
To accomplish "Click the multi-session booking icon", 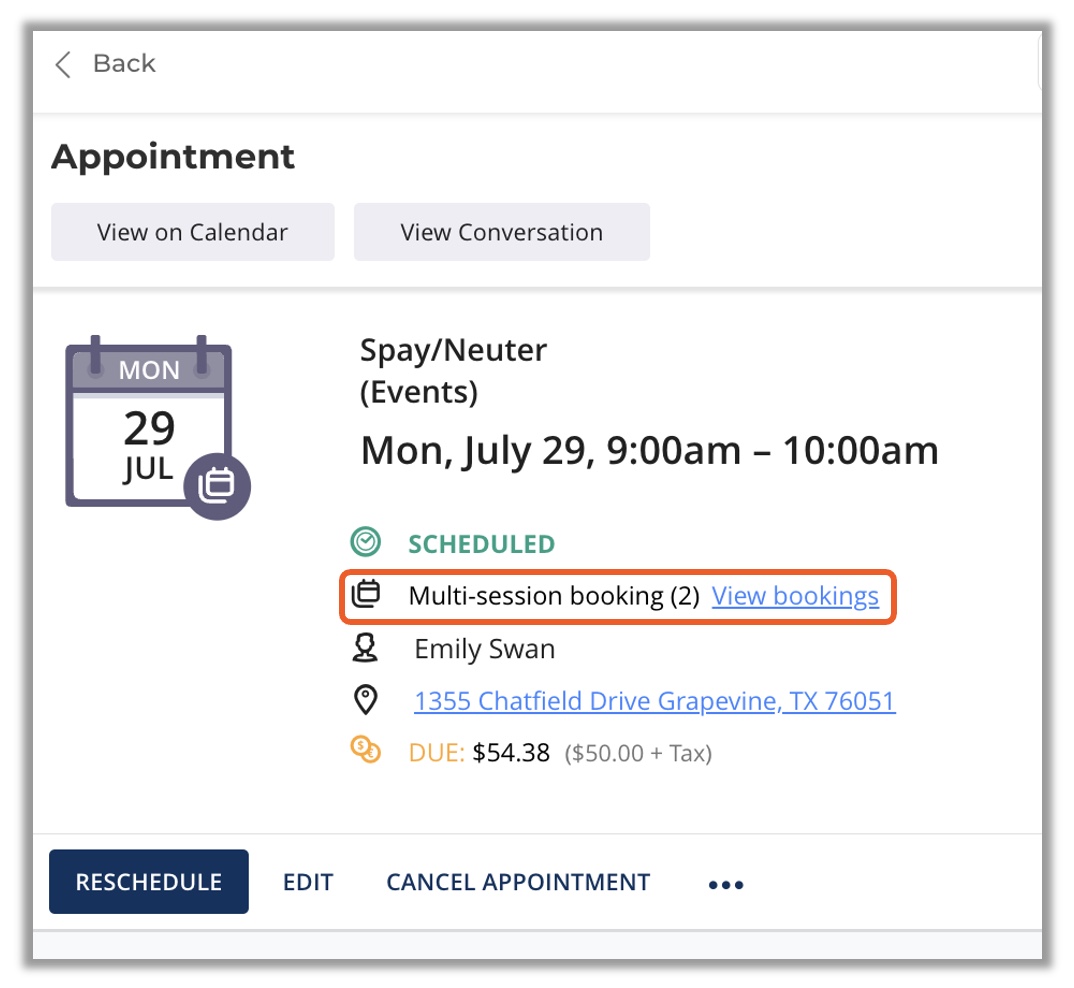I will [x=366, y=596].
